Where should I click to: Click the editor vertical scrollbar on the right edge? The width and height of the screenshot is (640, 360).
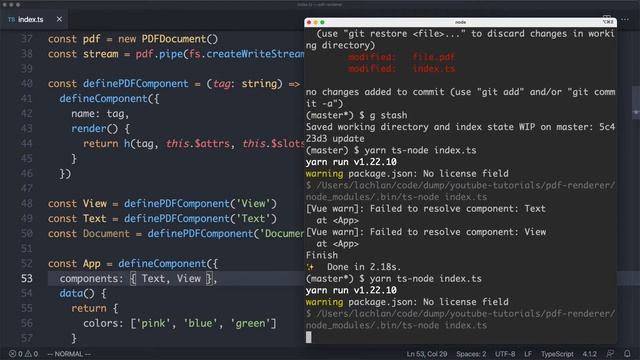(x=636, y=102)
